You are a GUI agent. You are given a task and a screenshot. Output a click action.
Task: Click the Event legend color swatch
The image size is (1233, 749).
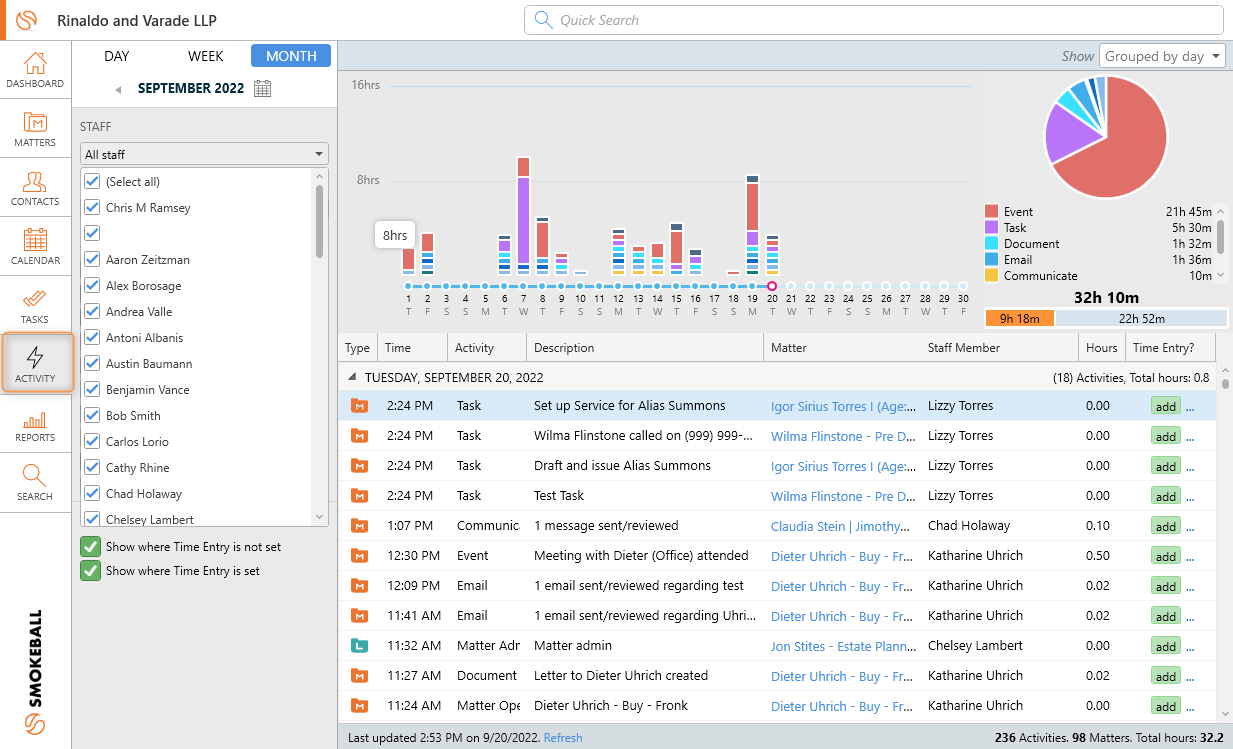coord(991,212)
